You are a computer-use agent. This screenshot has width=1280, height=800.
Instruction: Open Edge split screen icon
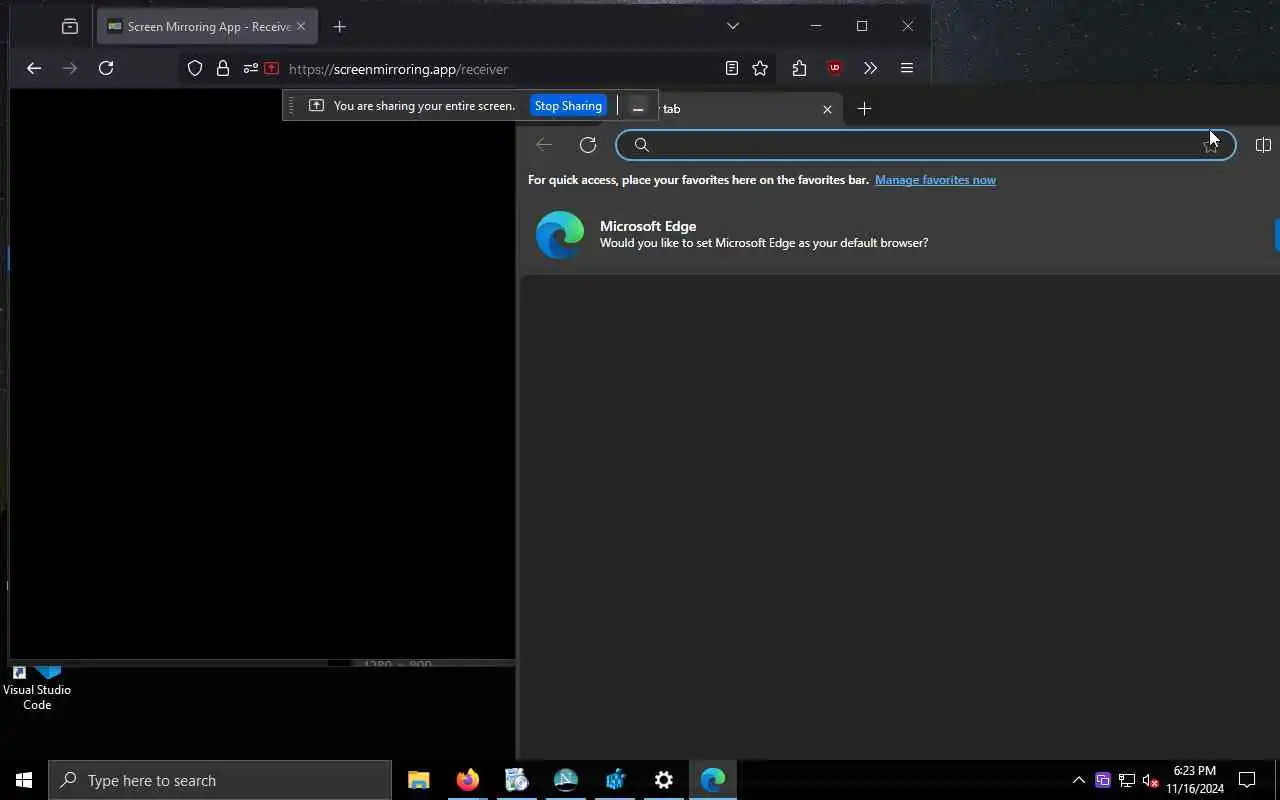[1263, 145]
